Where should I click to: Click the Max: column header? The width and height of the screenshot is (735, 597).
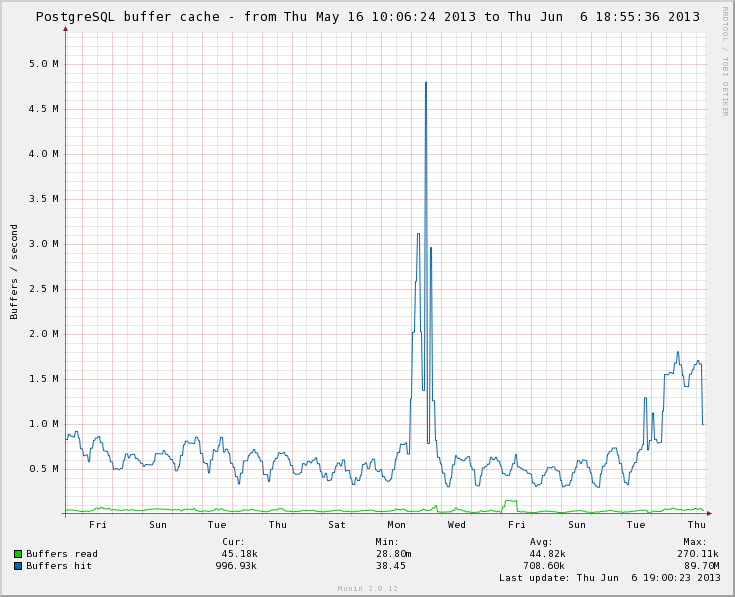click(x=695, y=541)
